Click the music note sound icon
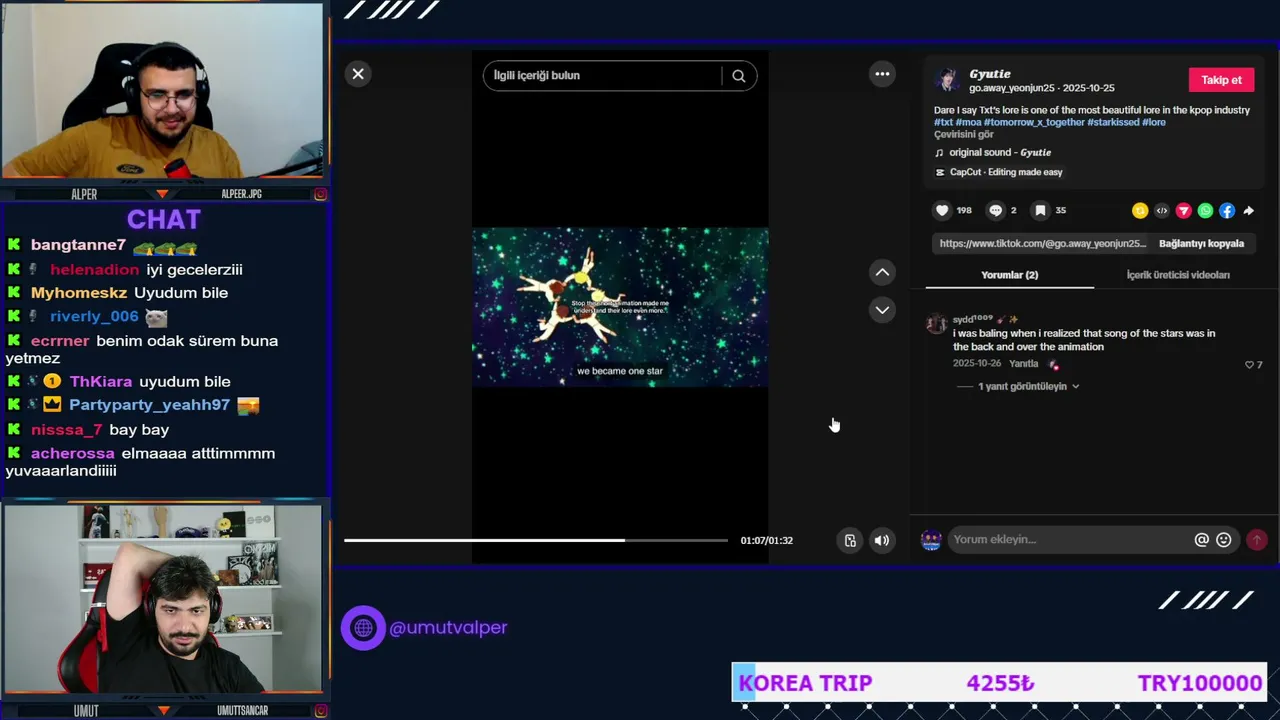The image size is (1280, 720). [x=939, y=153]
